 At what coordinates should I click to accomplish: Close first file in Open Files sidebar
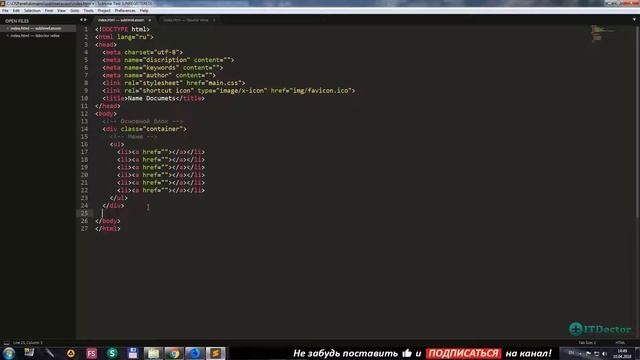[x=7, y=29]
